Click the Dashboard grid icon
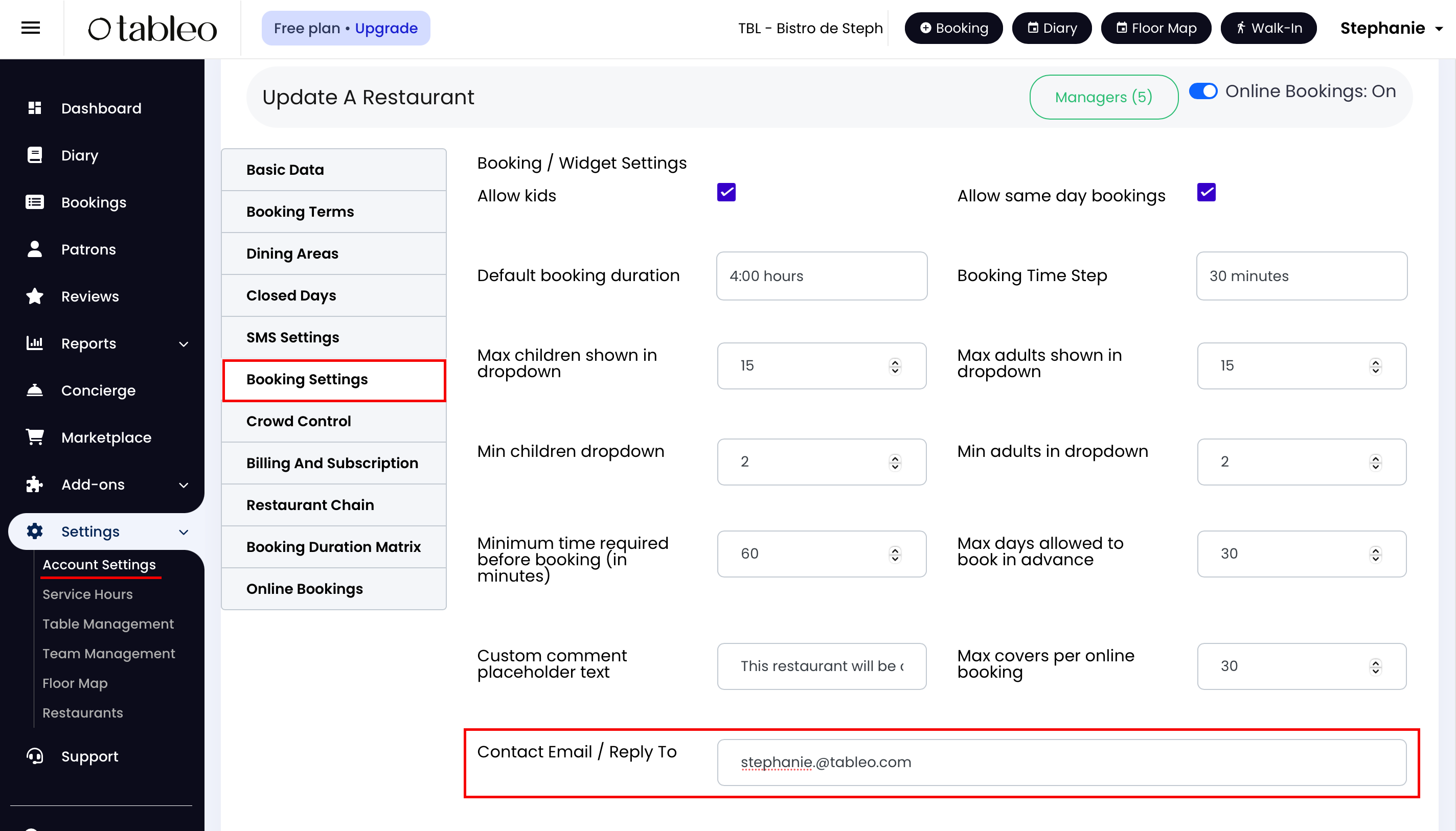Image resolution: width=1456 pixels, height=831 pixels. coord(35,108)
